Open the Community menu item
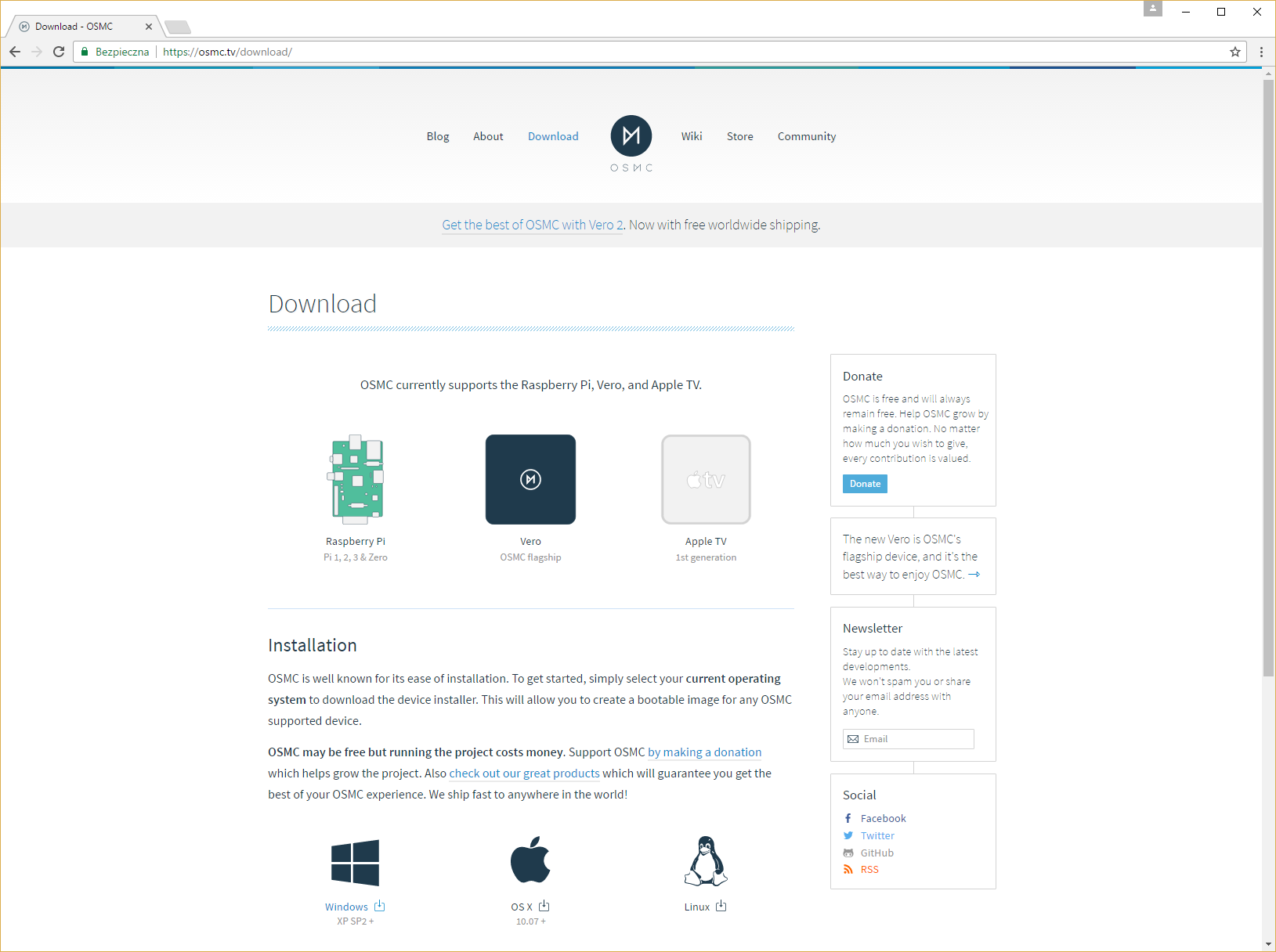This screenshot has height=952, width=1276. point(807,136)
